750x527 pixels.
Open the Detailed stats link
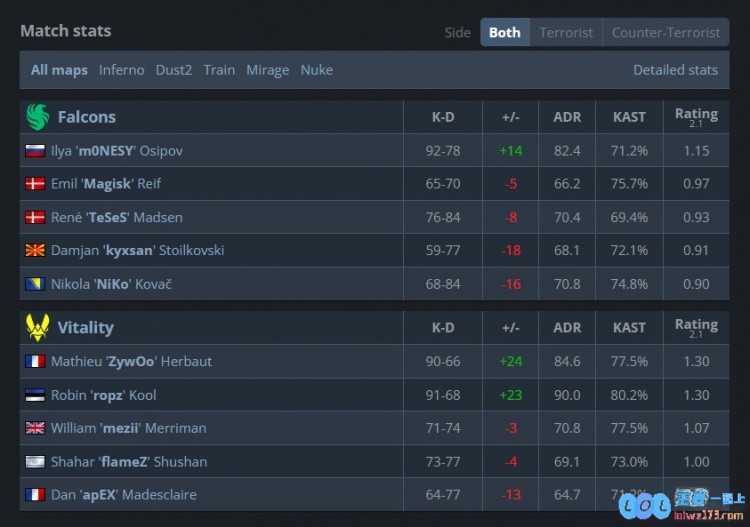pyautogui.click(x=675, y=70)
